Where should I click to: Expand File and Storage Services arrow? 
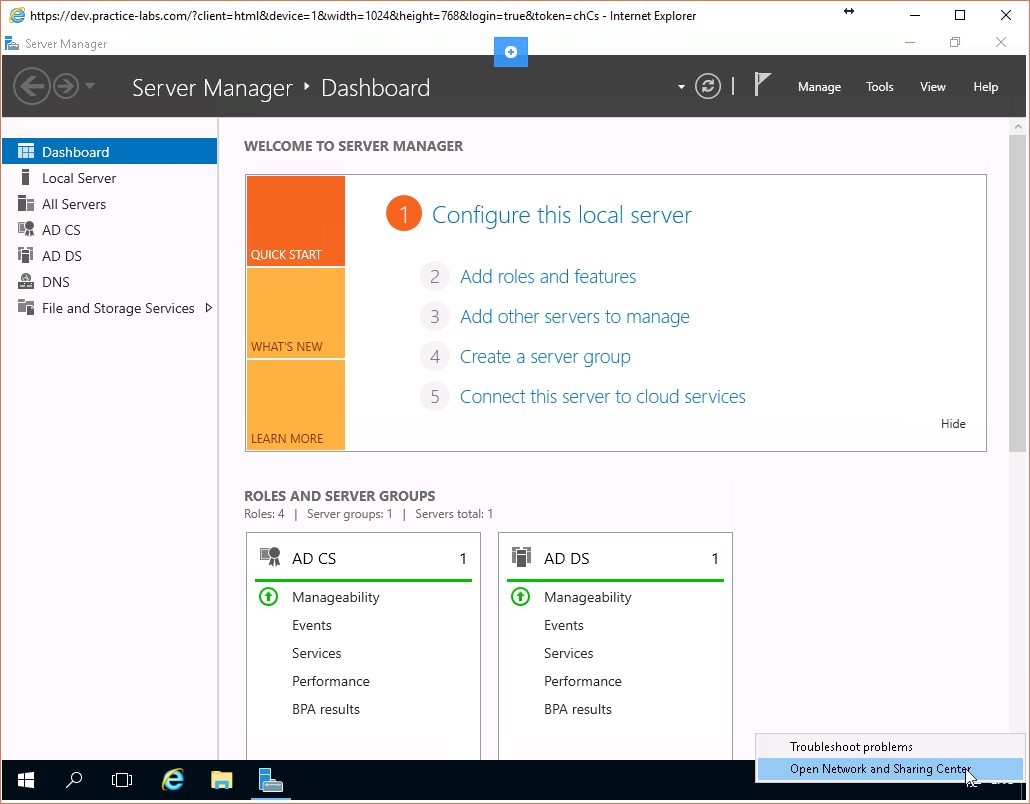pyautogui.click(x=208, y=308)
